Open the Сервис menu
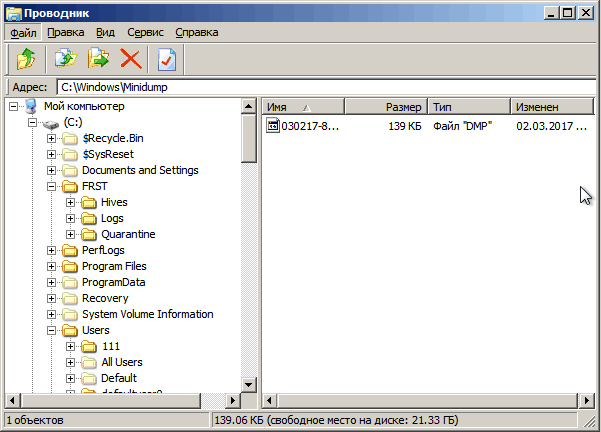601x432 pixels. 145,33
